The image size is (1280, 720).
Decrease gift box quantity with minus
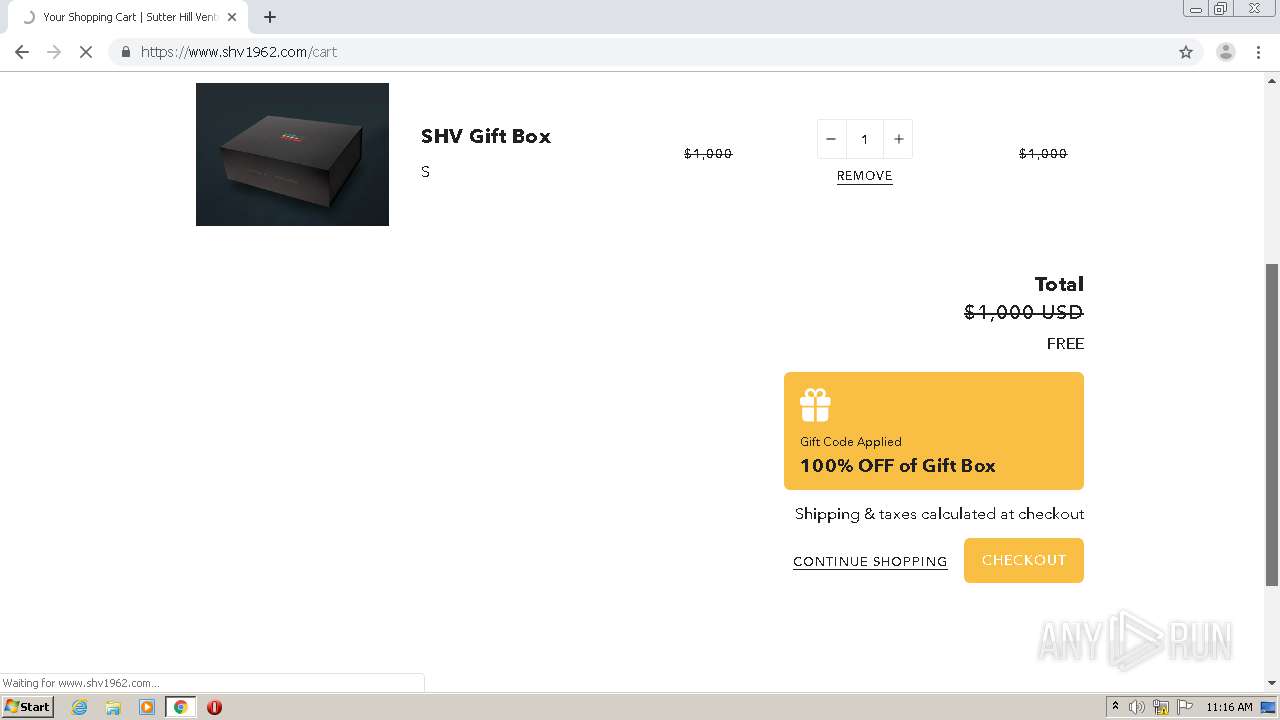[x=832, y=139]
